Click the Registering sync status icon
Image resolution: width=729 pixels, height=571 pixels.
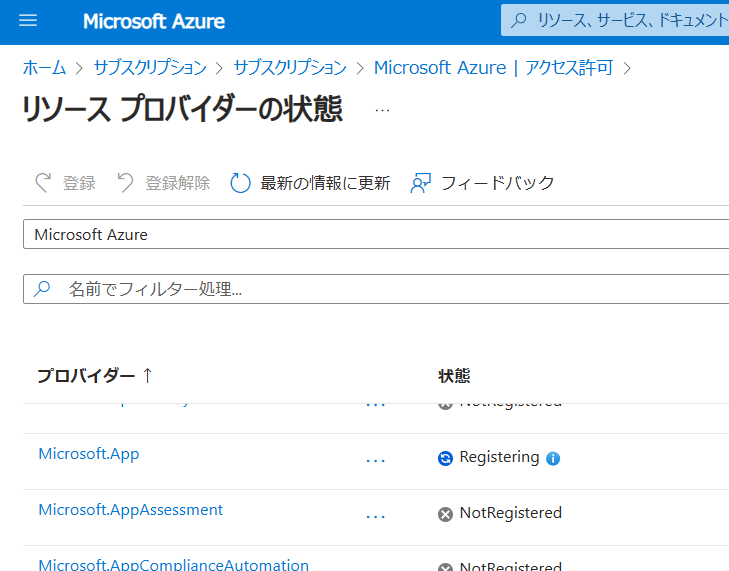click(x=445, y=458)
